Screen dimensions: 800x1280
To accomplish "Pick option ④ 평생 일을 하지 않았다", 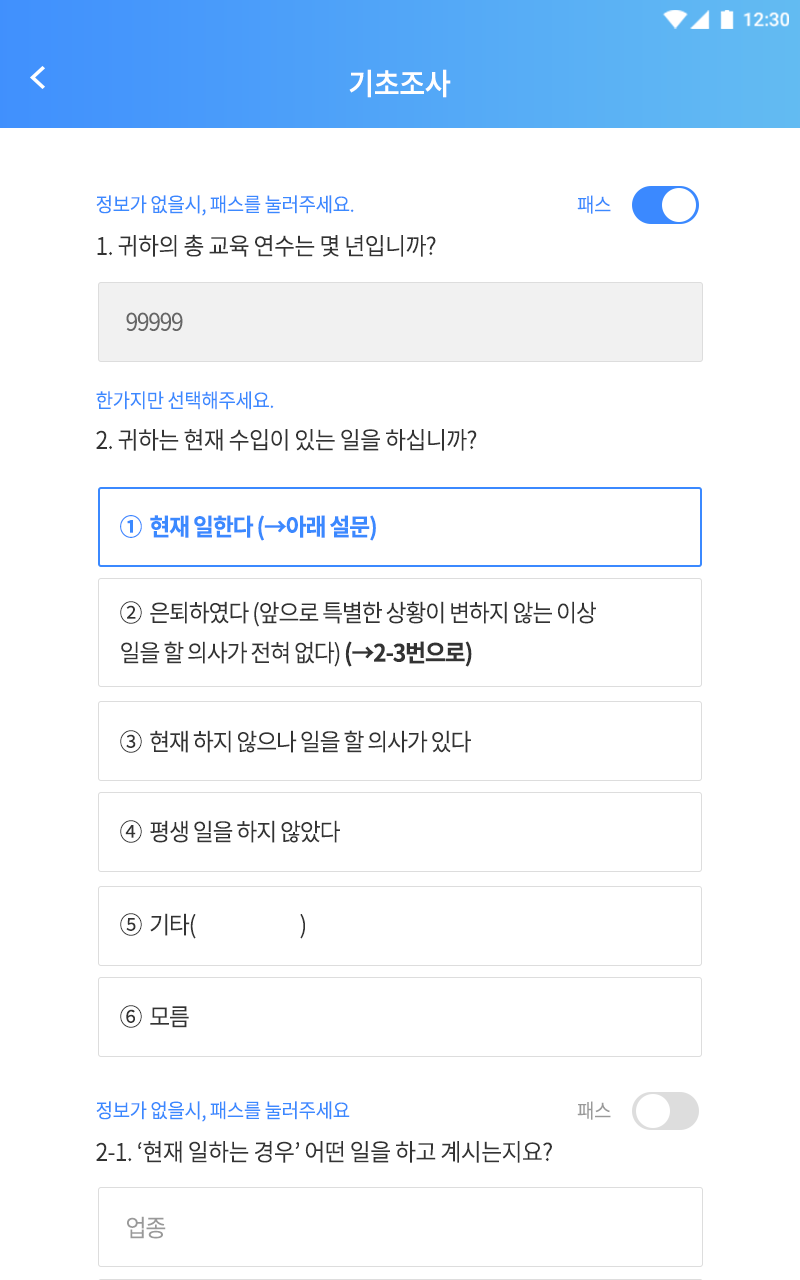I will click(400, 832).
